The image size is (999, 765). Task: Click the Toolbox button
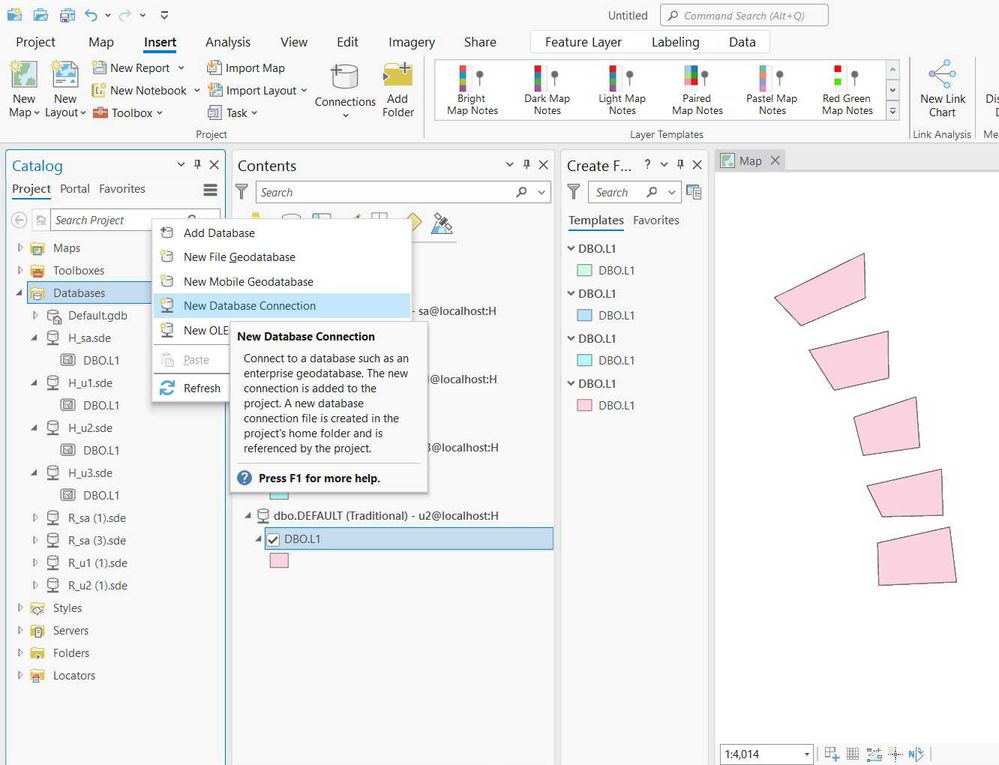(x=123, y=113)
